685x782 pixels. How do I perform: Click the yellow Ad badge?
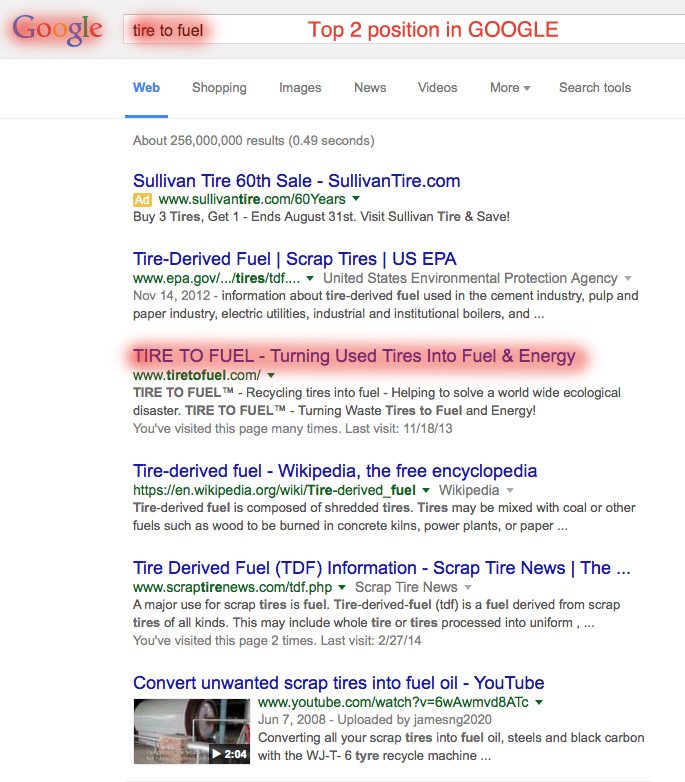142,200
